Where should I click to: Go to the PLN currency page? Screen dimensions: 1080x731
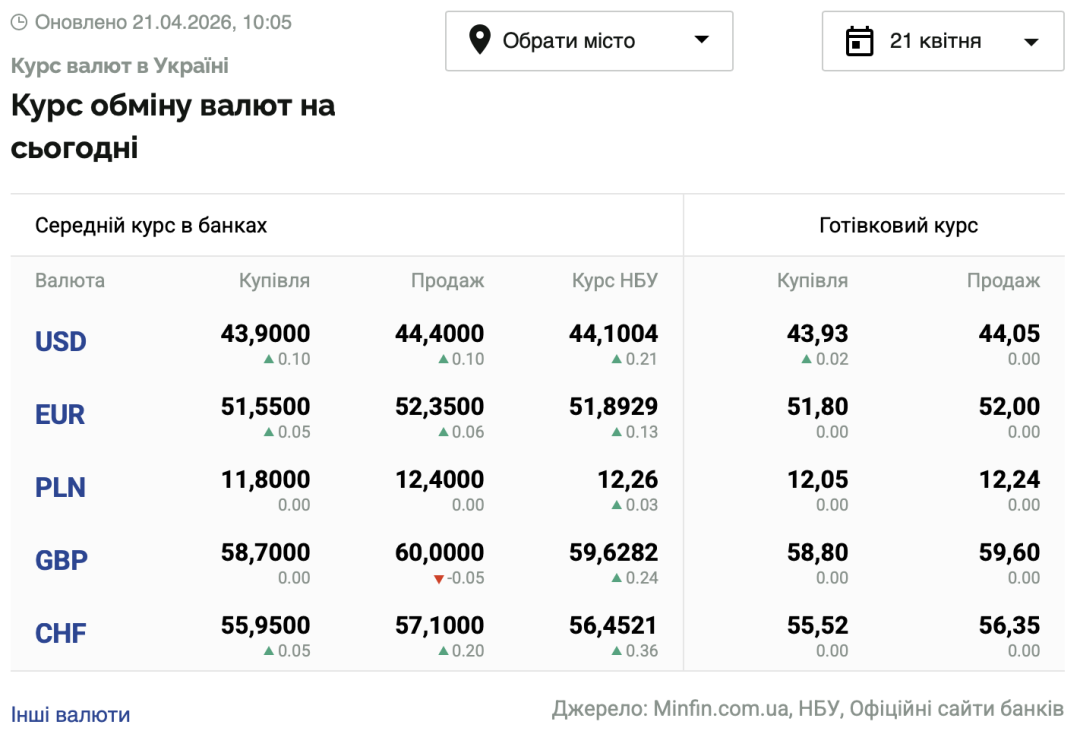(x=60, y=488)
